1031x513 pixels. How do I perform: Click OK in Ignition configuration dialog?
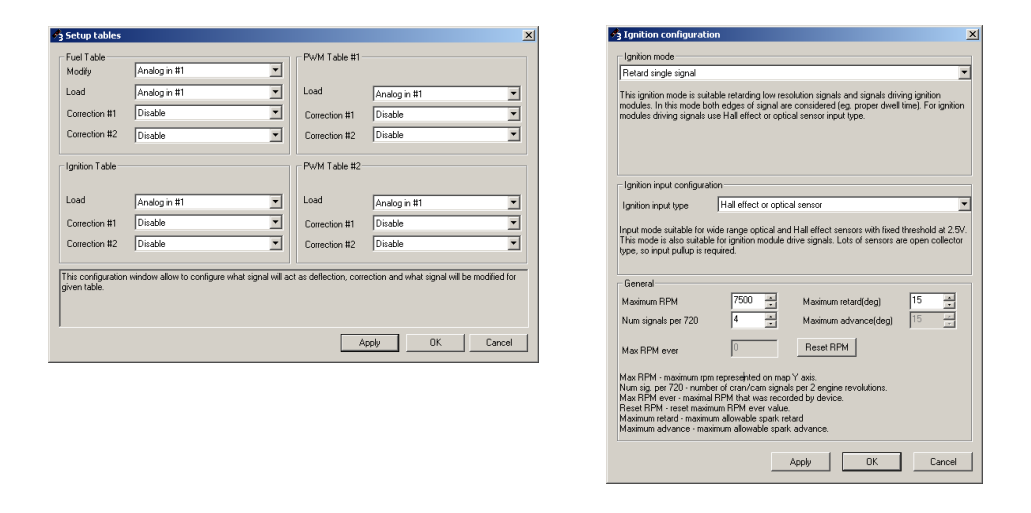coord(871,461)
